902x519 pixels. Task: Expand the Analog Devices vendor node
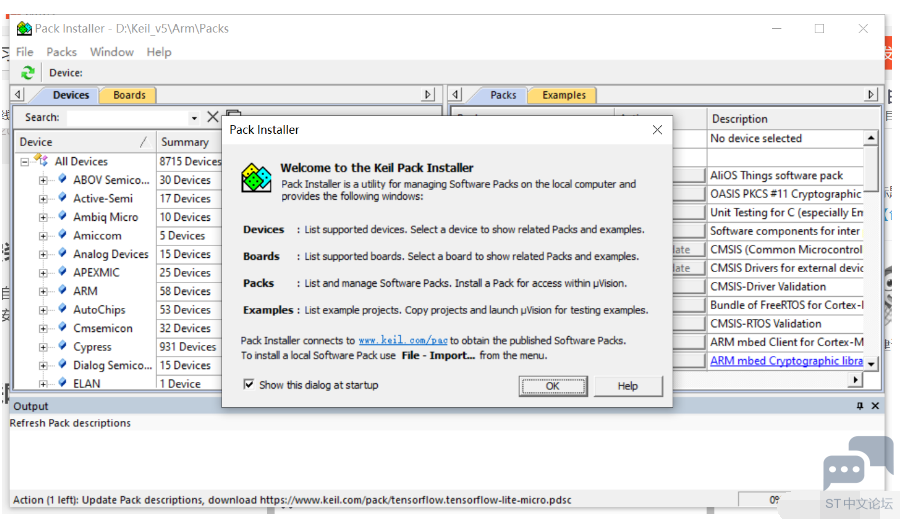tap(43, 254)
